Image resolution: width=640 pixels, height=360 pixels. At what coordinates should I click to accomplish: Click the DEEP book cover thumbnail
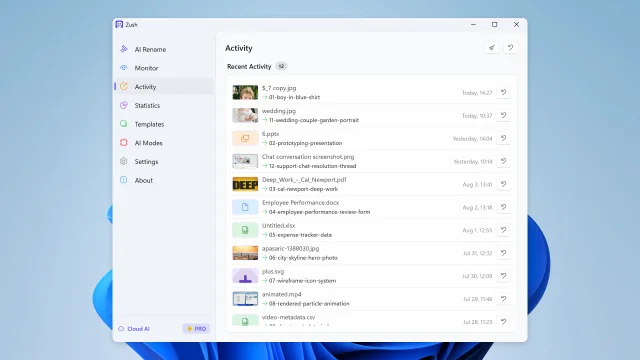click(245, 184)
